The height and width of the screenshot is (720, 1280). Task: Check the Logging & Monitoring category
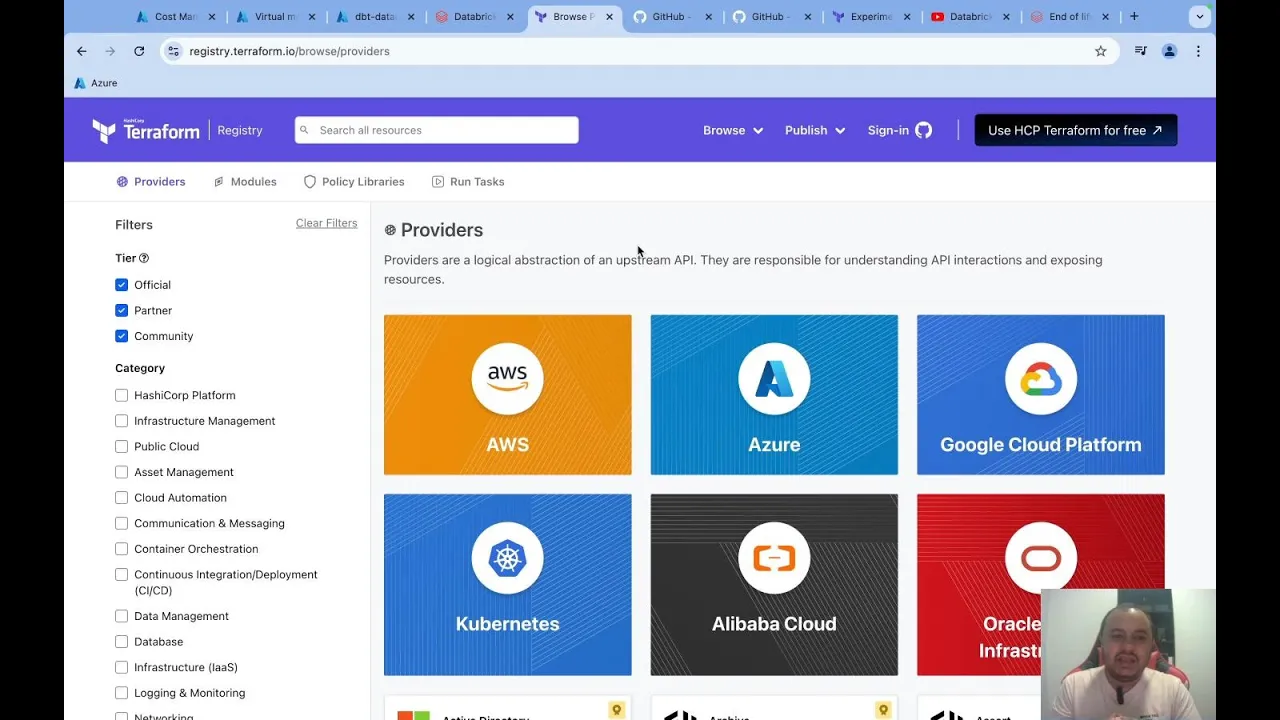click(x=121, y=693)
